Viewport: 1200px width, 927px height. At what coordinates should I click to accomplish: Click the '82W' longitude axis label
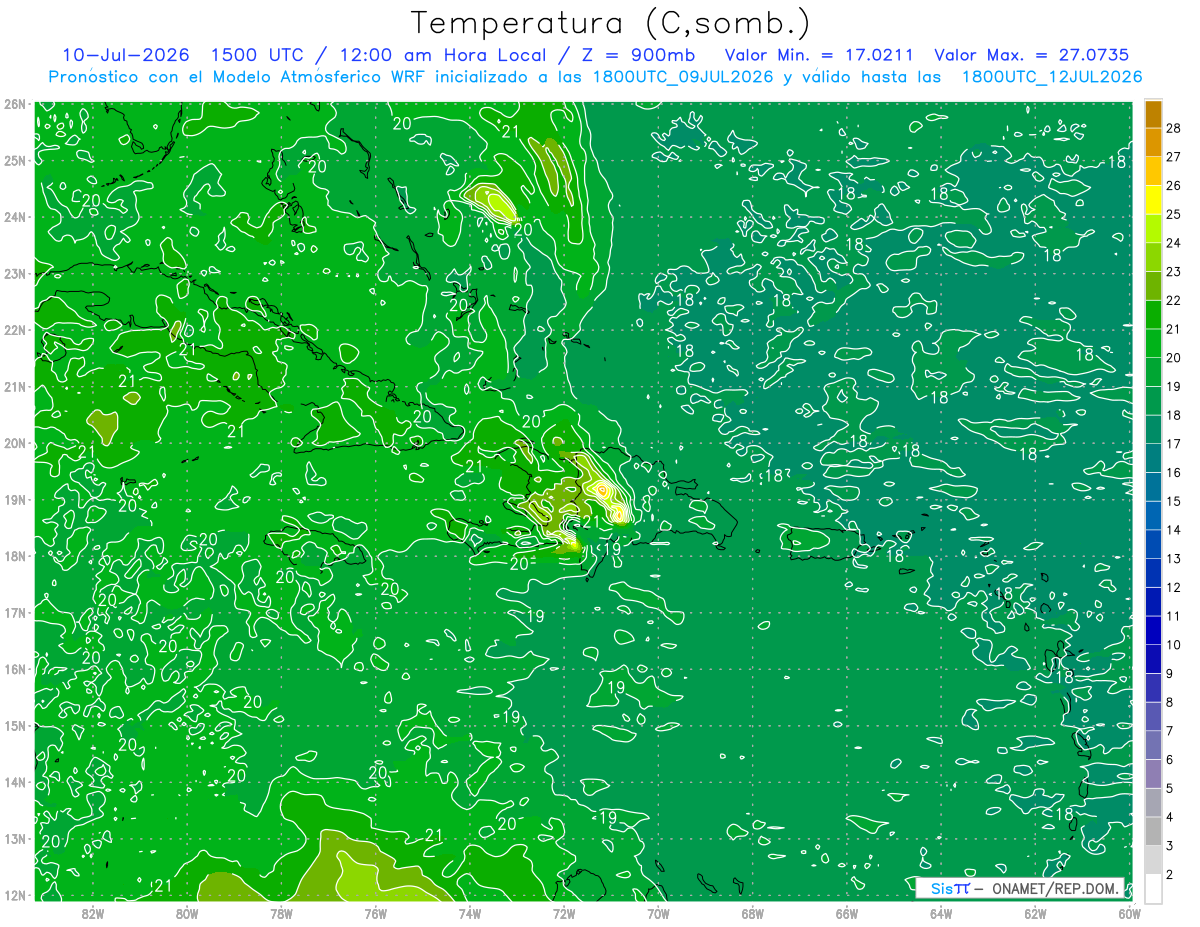93,913
